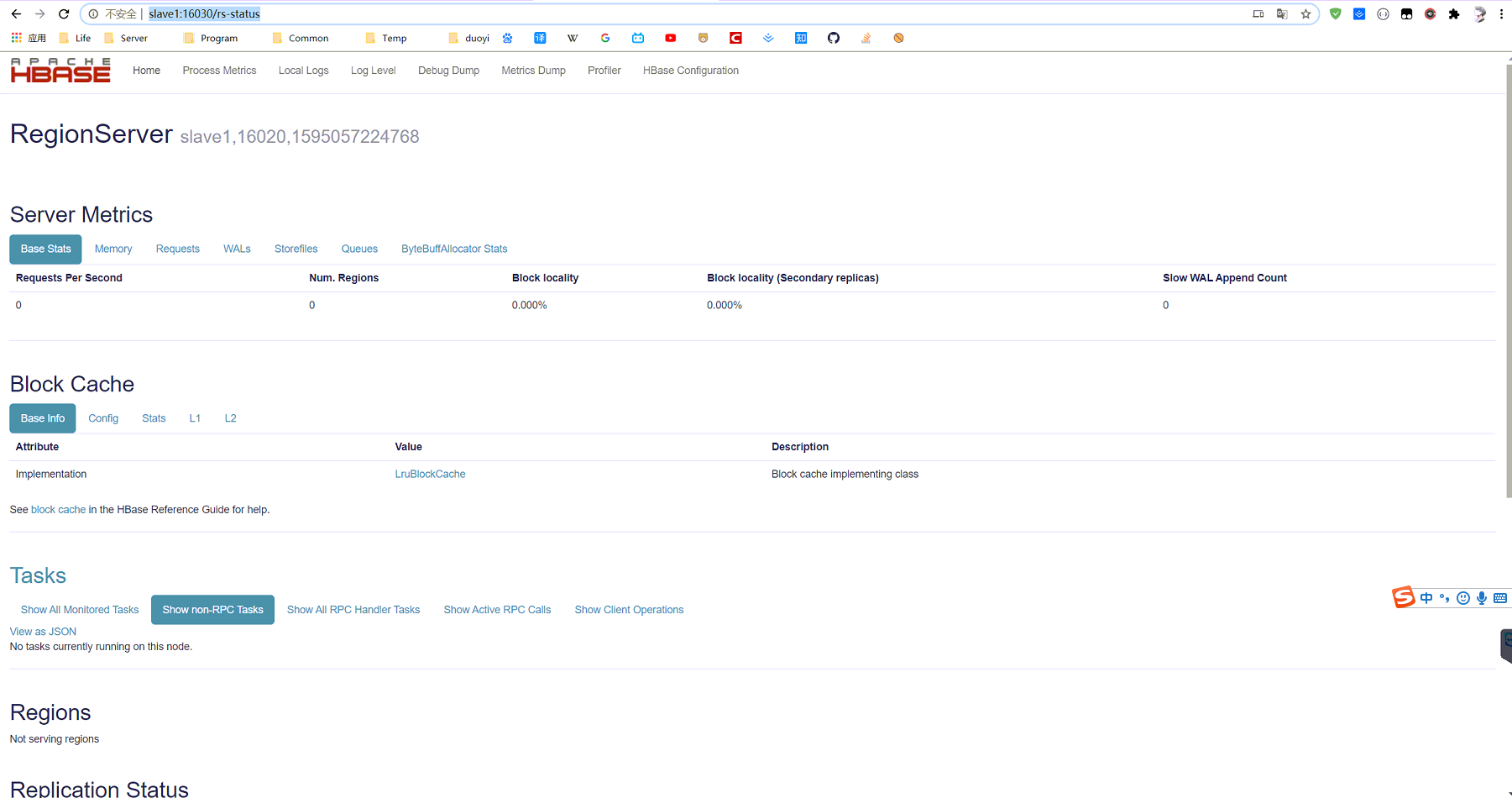Bookmark this page with the star icon
1512x798 pixels.
[1305, 13]
